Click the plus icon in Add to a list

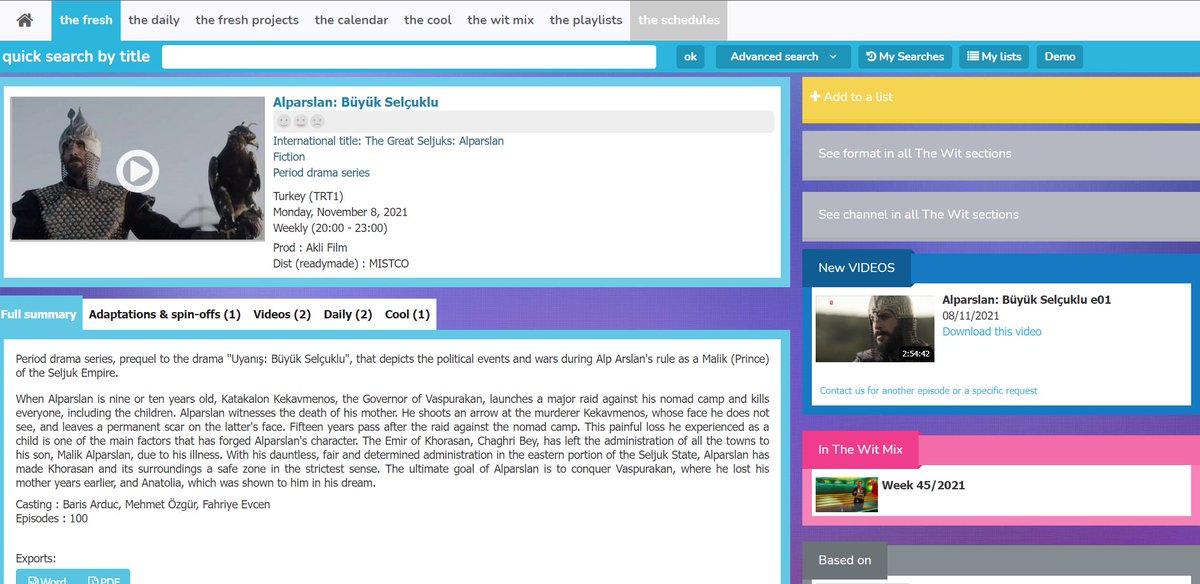point(815,97)
